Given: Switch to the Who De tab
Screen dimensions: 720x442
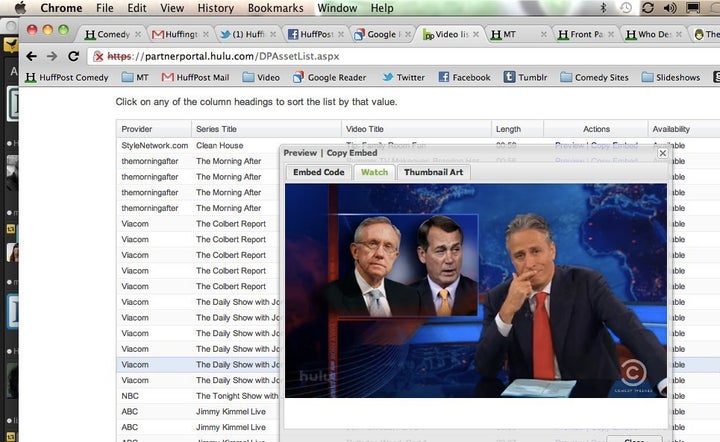Looking at the screenshot, I should pyautogui.click(x=654, y=34).
